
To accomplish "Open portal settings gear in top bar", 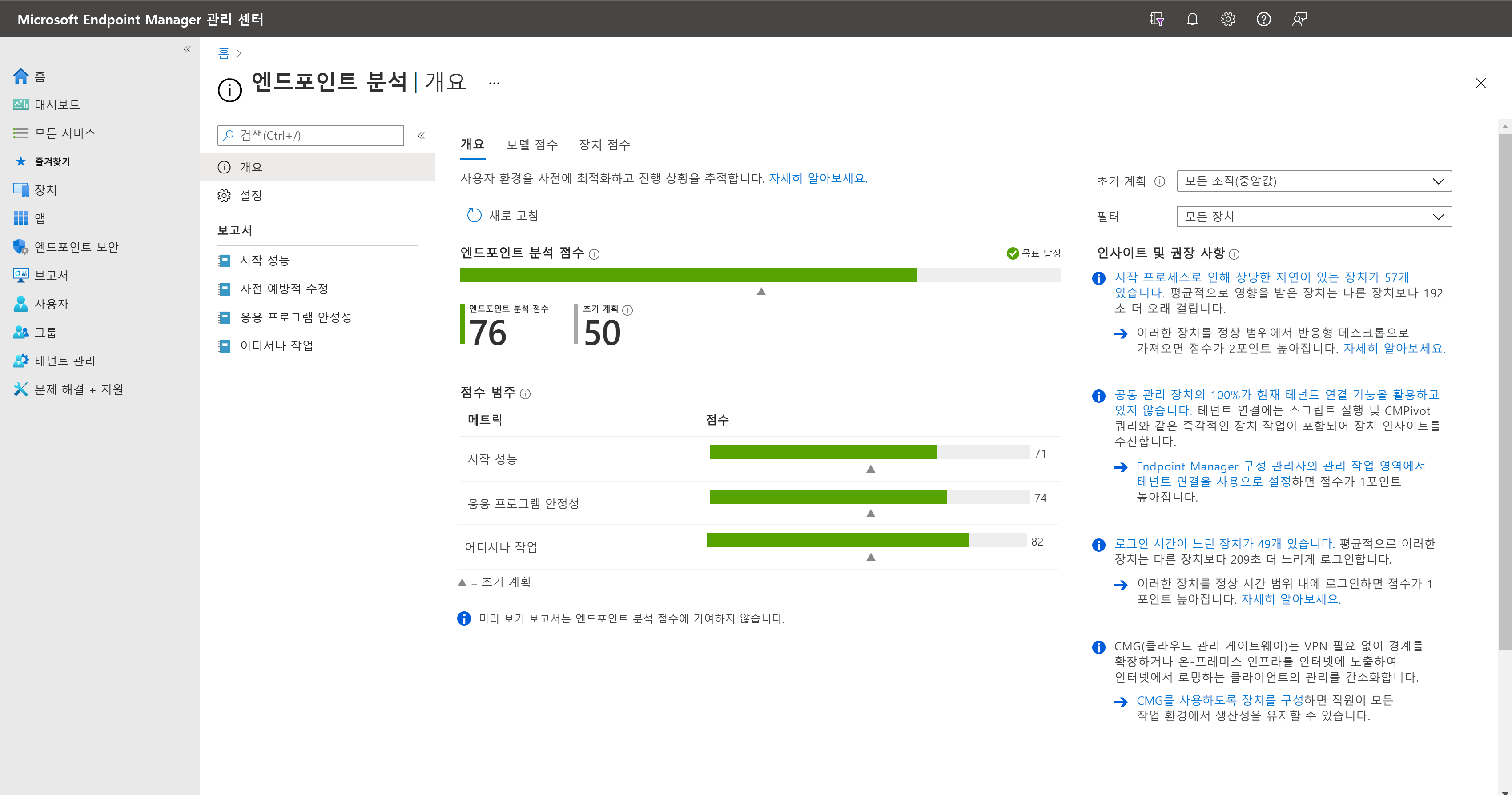I will pyautogui.click(x=1228, y=20).
